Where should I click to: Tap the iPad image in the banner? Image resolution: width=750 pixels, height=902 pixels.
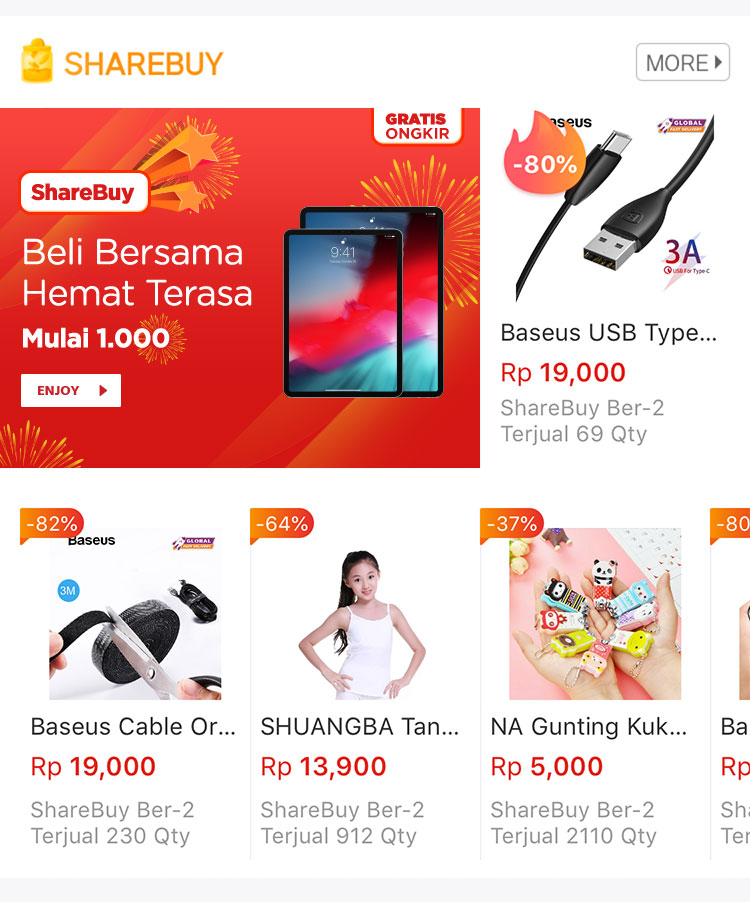click(x=363, y=301)
